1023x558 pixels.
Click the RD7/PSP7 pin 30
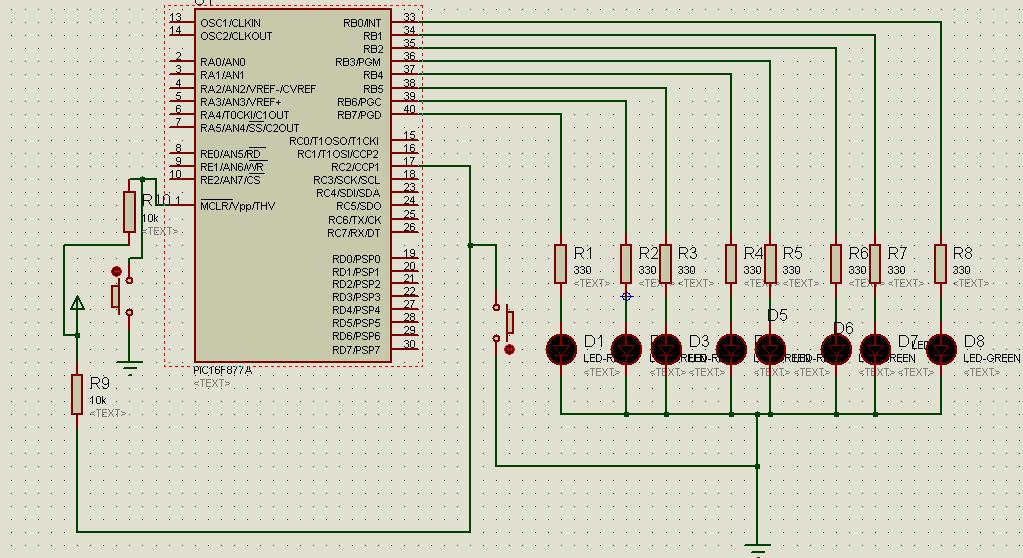click(407, 349)
